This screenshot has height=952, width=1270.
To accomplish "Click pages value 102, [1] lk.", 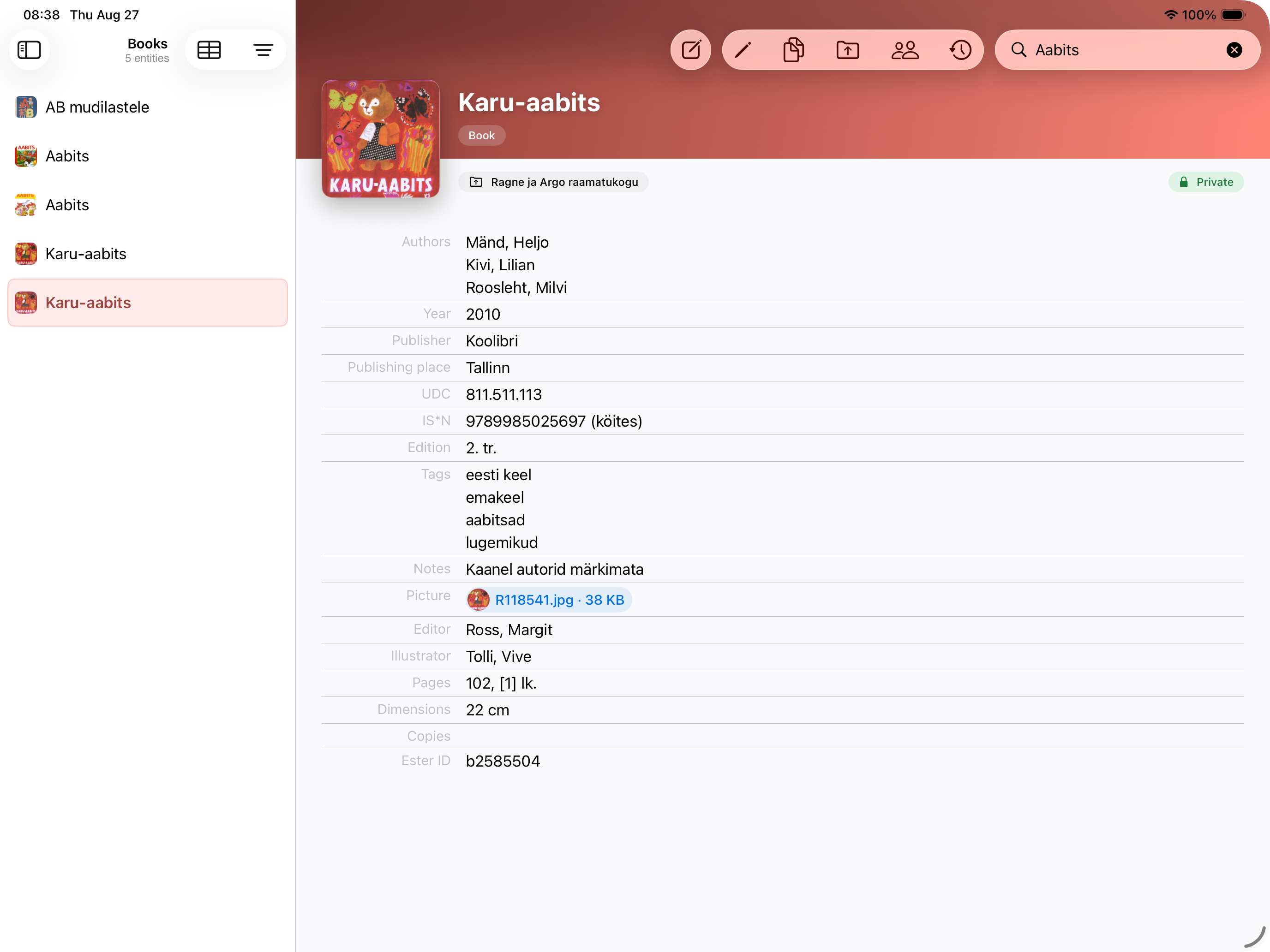I will [x=501, y=683].
